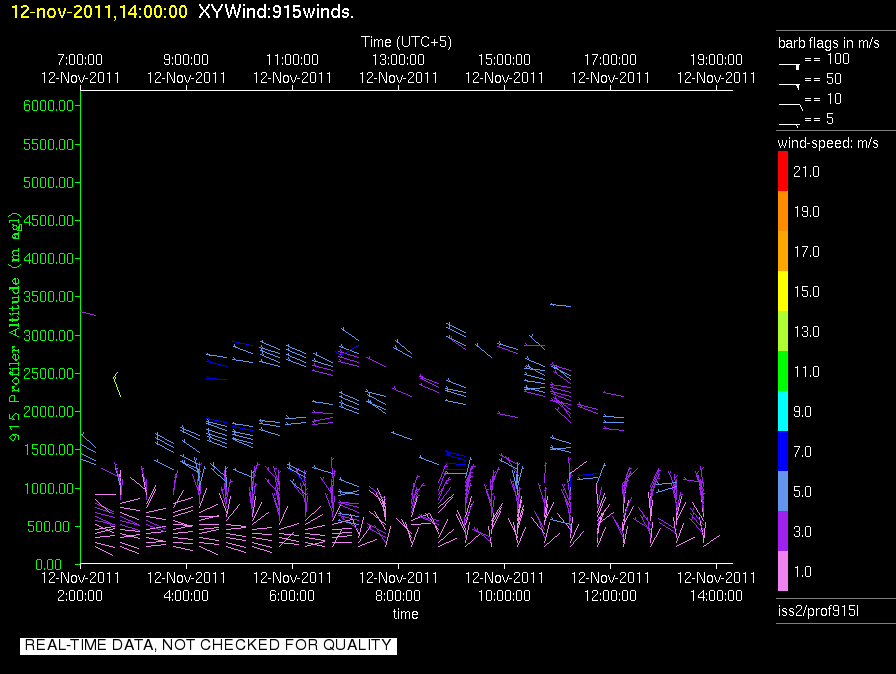Image resolution: width=896 pixels, height=674 pixels.
Task: Click the 'XYWind:915winds.' title text
Action: click(x=276, y=12)
